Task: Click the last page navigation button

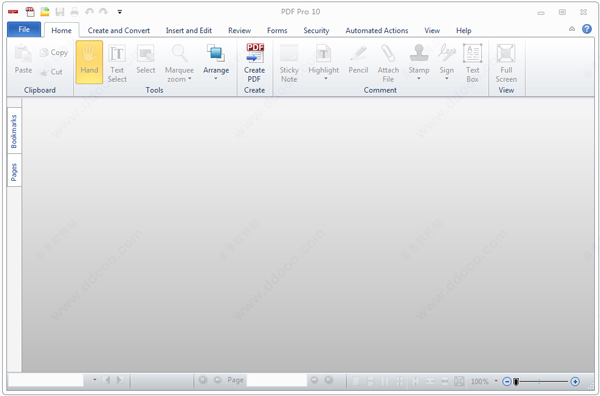Action: 329,380
